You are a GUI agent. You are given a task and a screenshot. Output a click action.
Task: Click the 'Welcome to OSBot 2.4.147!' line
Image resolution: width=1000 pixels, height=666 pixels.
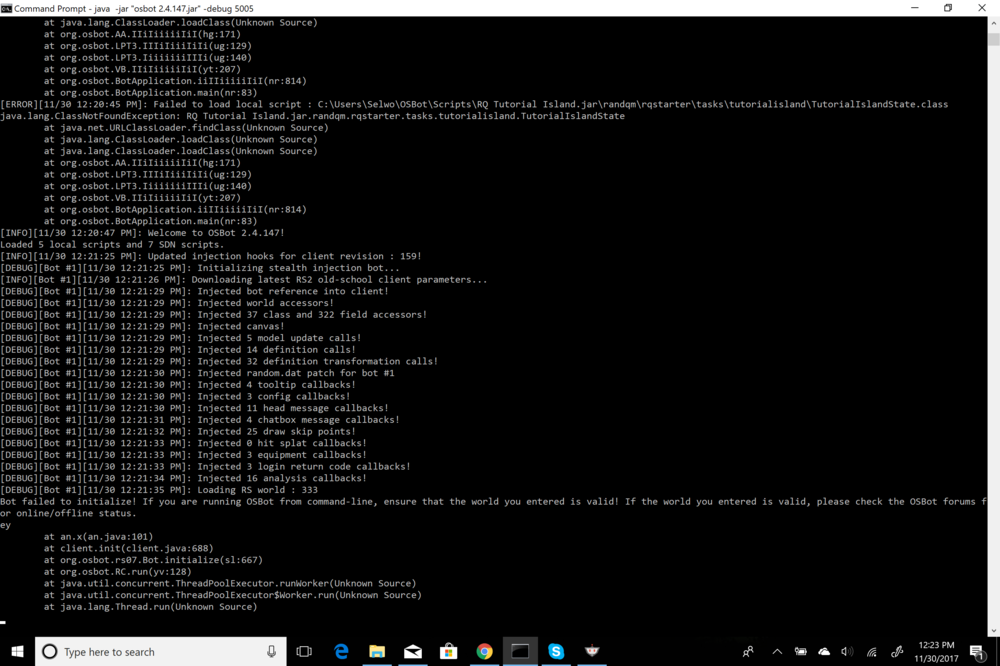click(x=142, y=233)
